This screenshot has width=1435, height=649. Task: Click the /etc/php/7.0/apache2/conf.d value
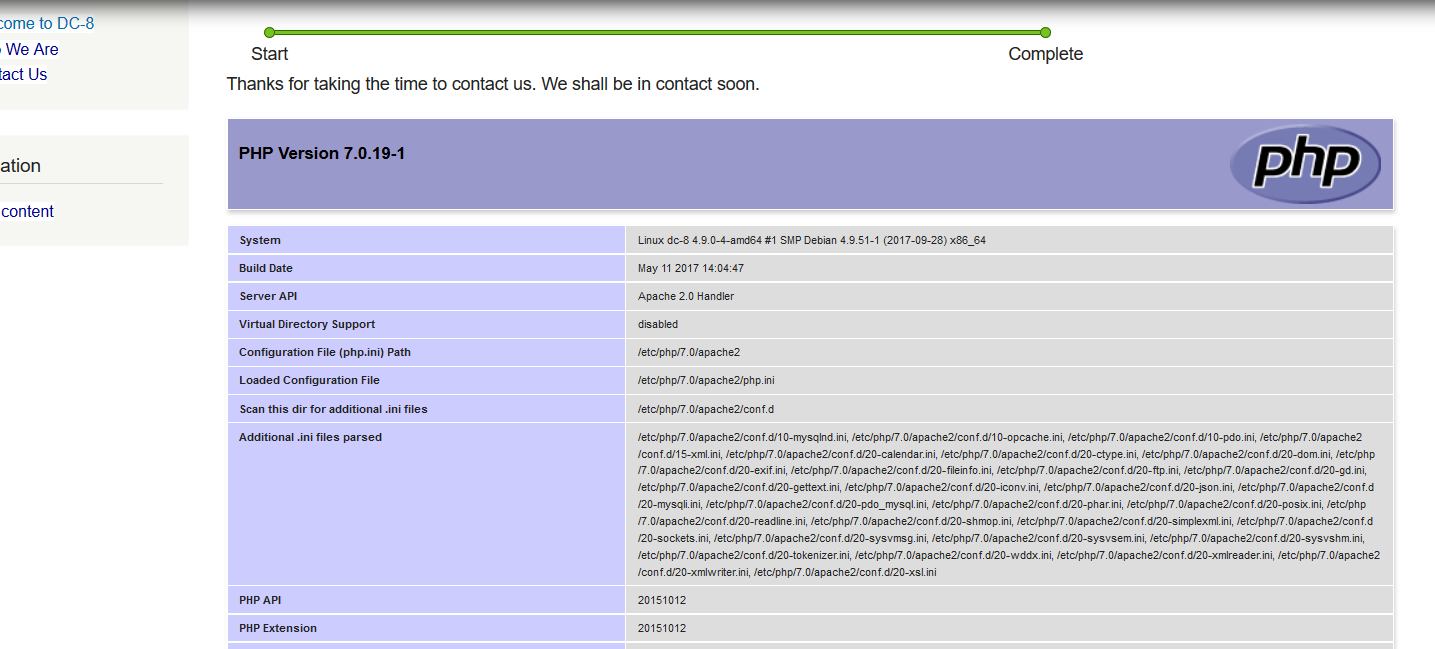pos(706,409)
